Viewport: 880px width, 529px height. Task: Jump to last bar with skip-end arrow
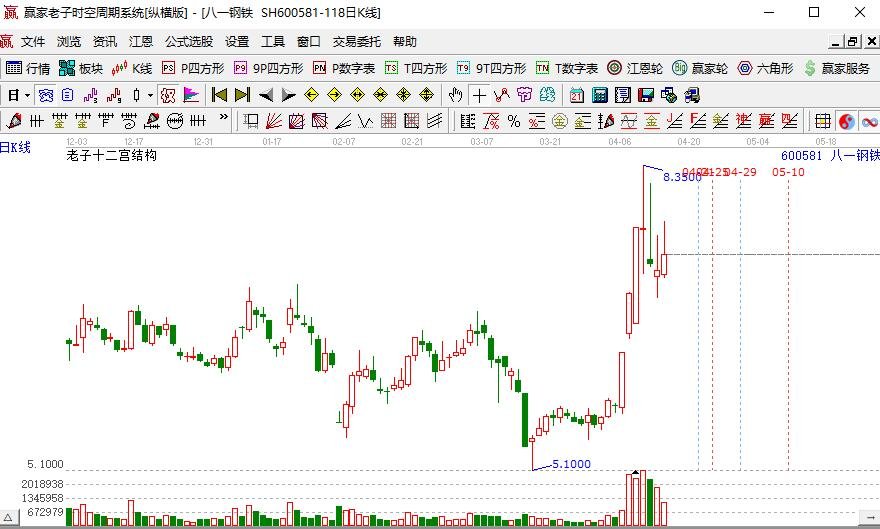pyautogui.click(x=242, y=95)
